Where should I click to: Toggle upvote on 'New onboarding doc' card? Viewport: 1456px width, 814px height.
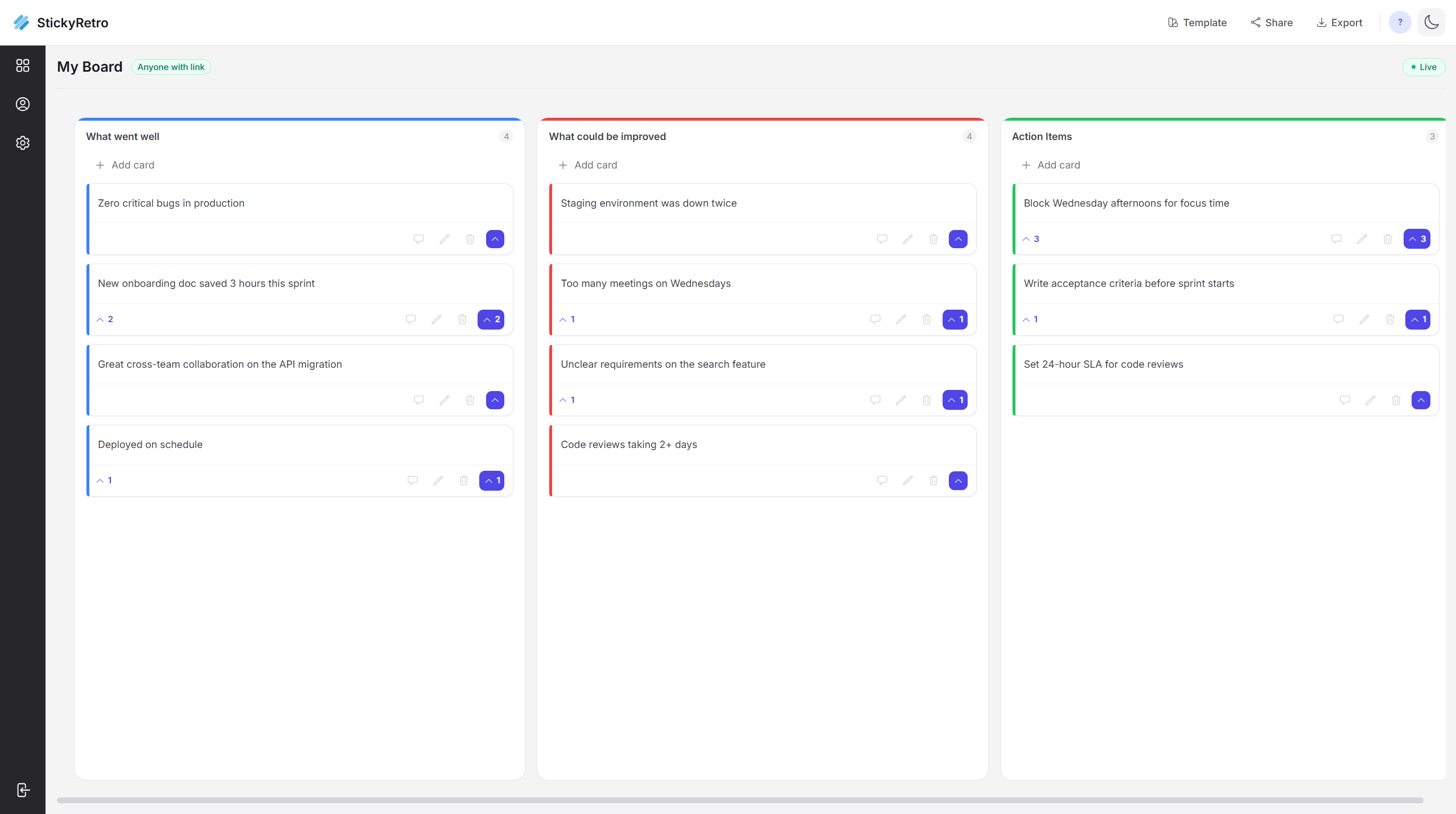point(491,319)
